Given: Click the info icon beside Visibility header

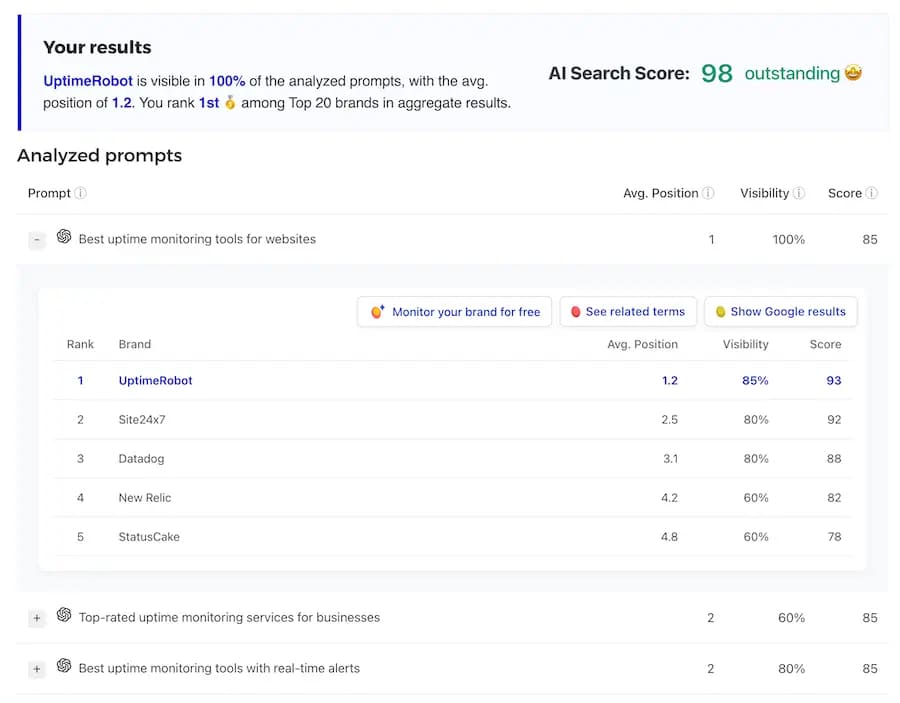Looking at the screenshot, I should [x=798, y=193].
